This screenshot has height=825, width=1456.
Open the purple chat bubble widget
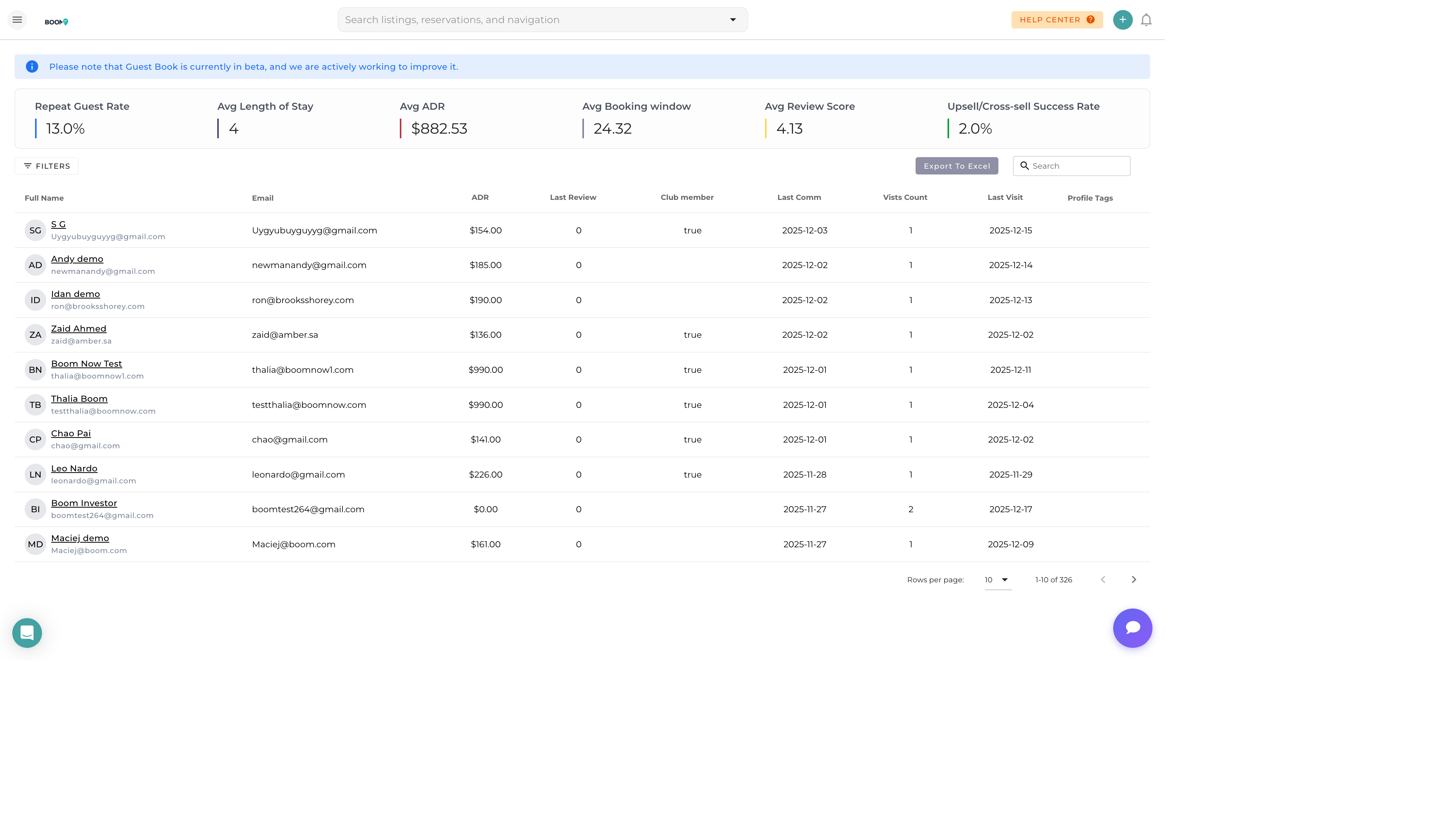pyautogui.click(x=1132, y=628)
